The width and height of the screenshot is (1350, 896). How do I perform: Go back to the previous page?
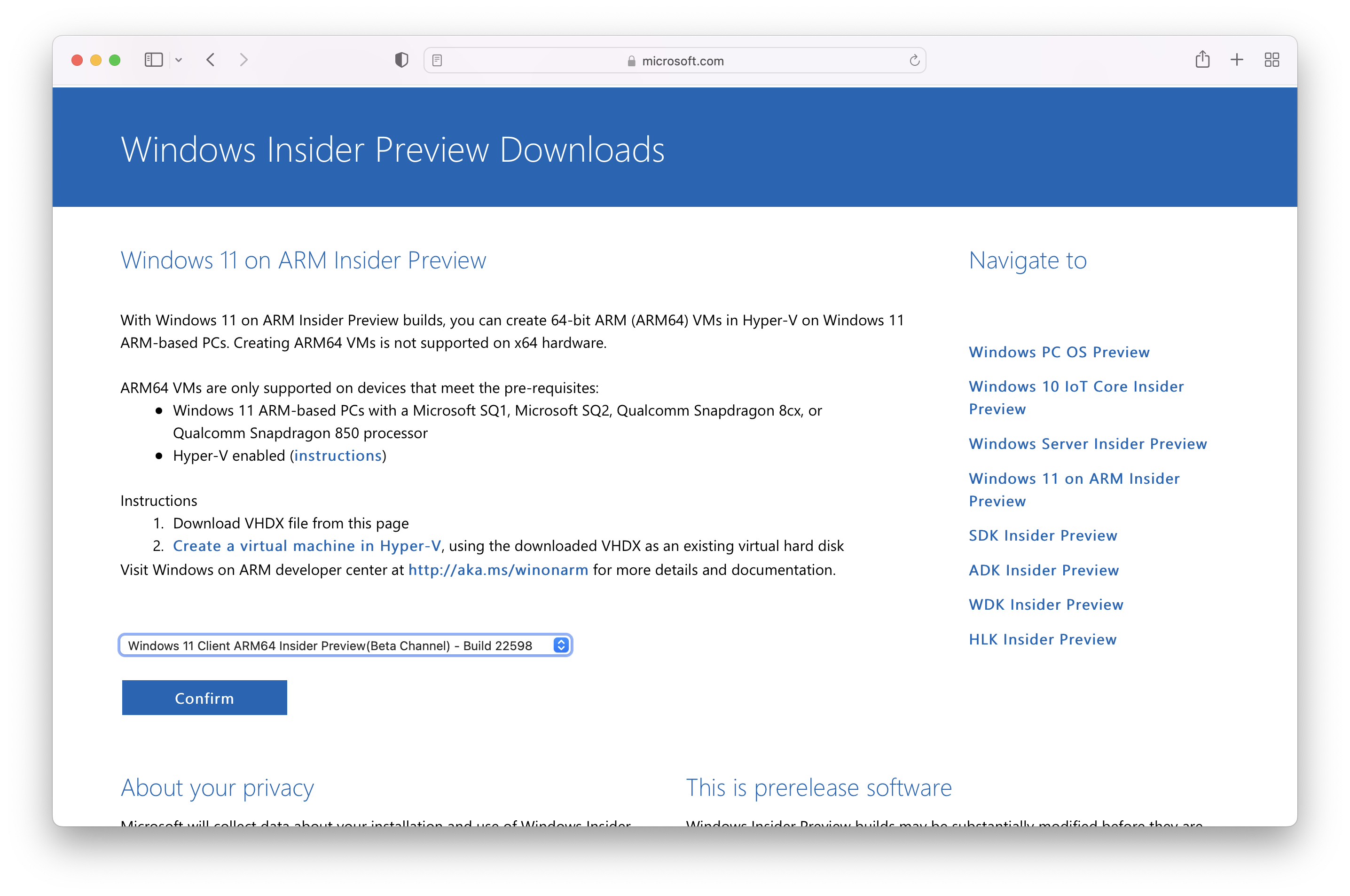click(211, 60)
